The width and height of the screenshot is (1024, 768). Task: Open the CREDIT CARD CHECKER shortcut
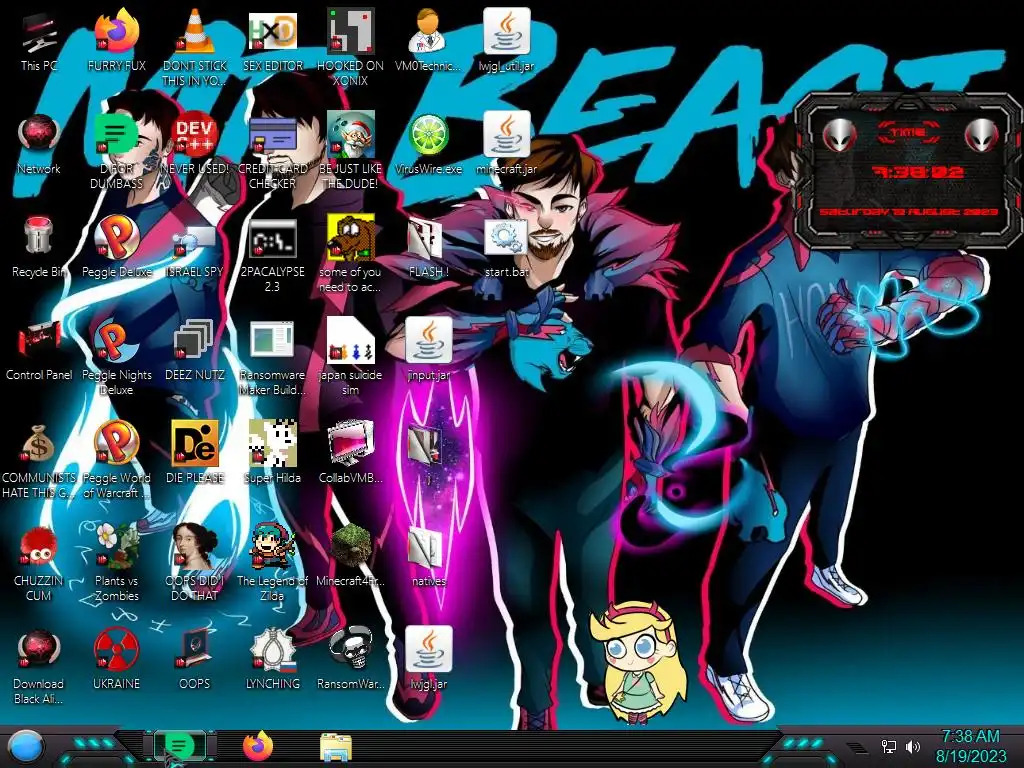tap(272, 152)
